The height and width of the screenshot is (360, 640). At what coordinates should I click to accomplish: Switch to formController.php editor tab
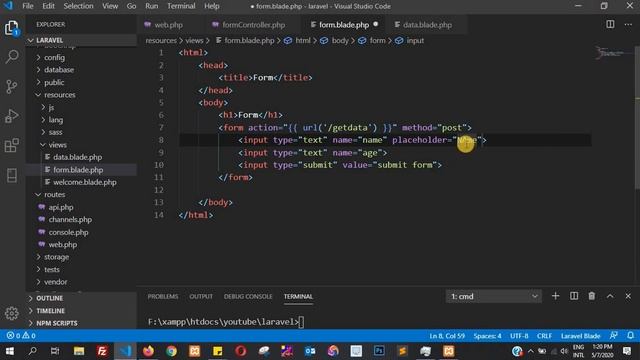click(253, 24)
